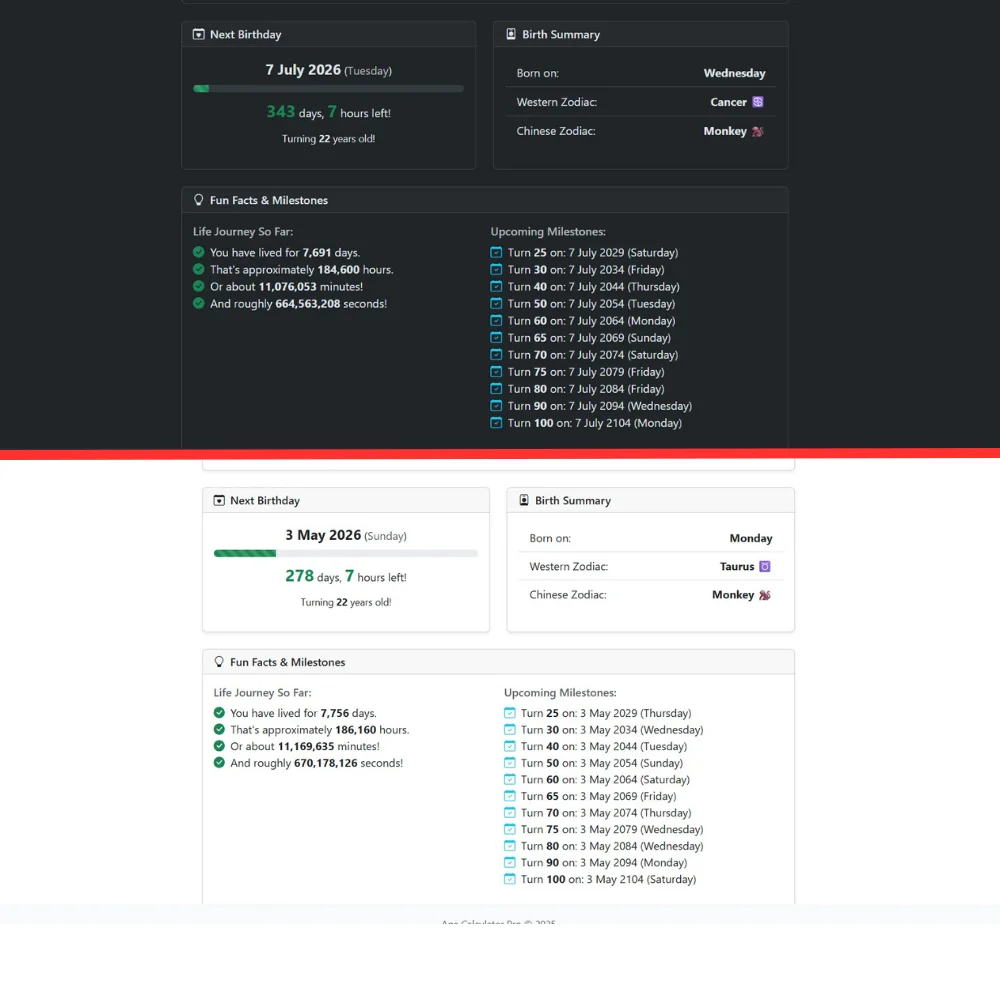Click green check icon next to 186,160 hours
Image resolution: width=1000 pixels, height=1000 pixels.
pos(219,729)
